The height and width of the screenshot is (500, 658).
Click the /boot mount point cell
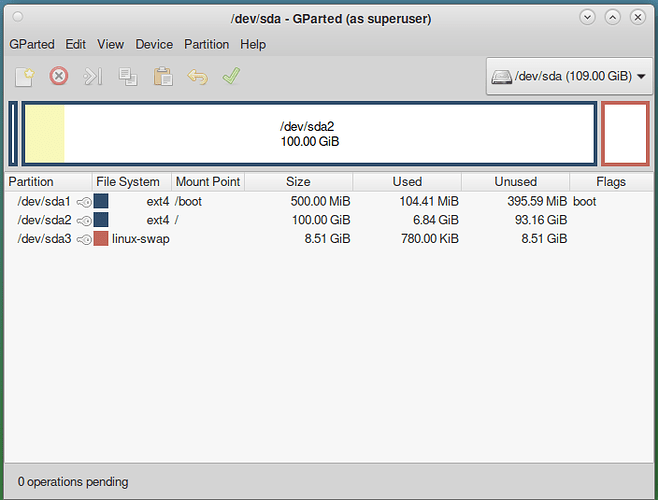188,202
